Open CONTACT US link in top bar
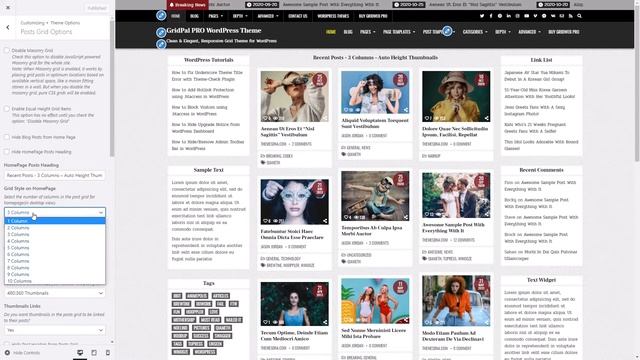This screenshot has width=640, height=360. [x=298, y=16]
